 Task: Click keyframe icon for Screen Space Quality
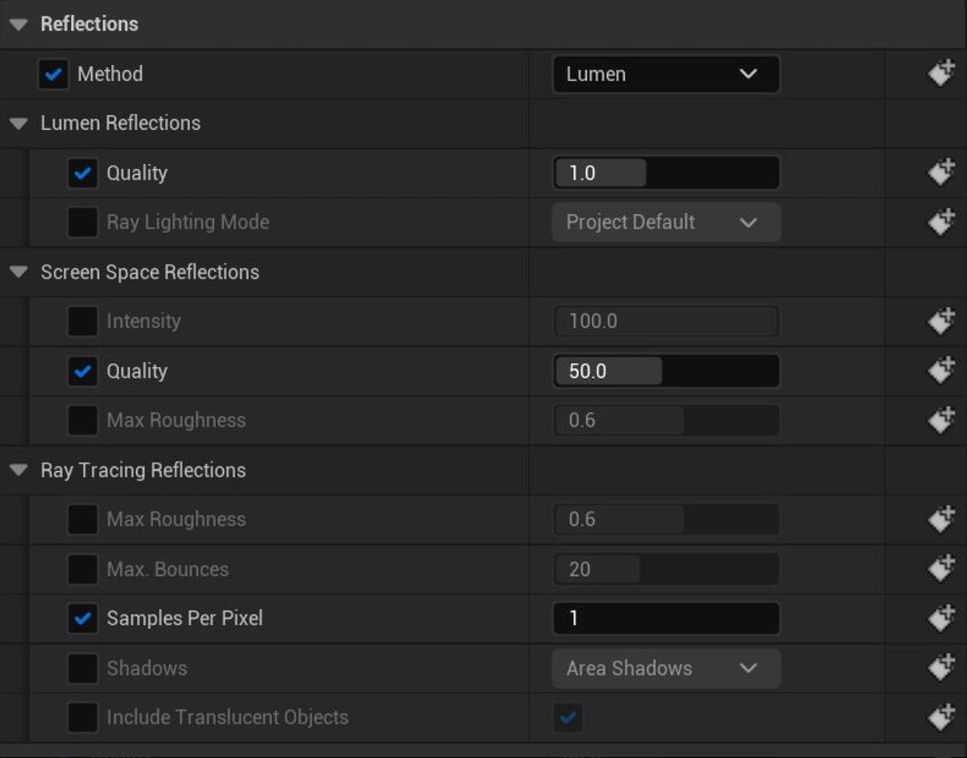(x=942, y=371)
